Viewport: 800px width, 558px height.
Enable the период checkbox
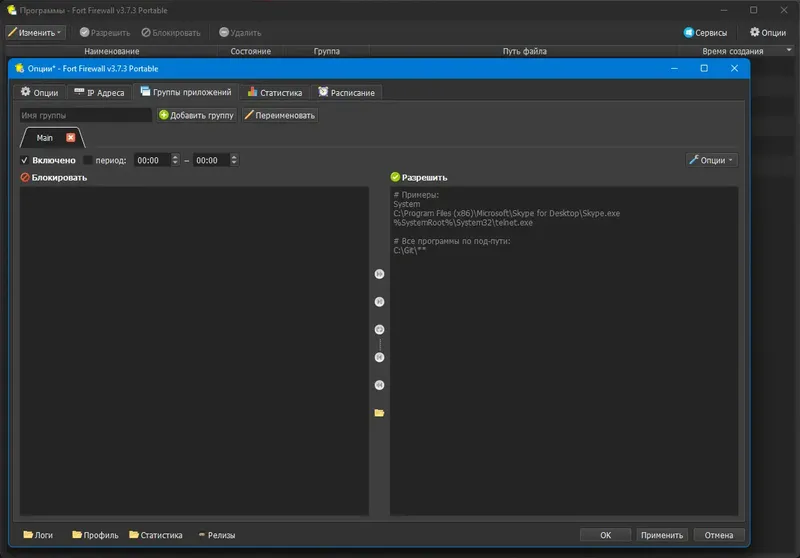(88, 160)
